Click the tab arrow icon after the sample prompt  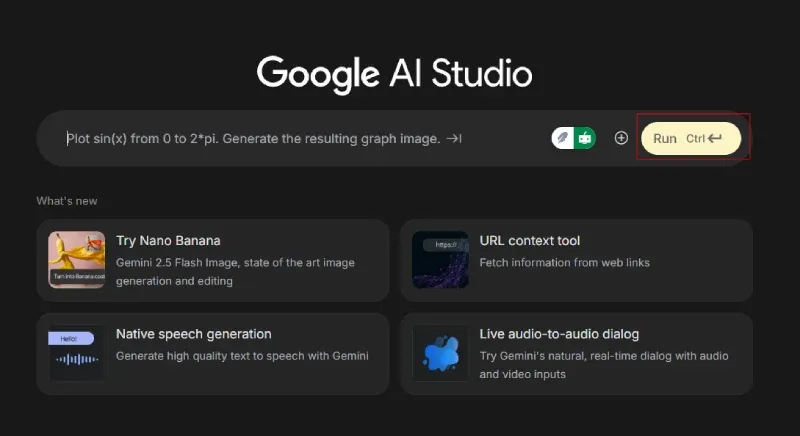[x=454, y=139]
